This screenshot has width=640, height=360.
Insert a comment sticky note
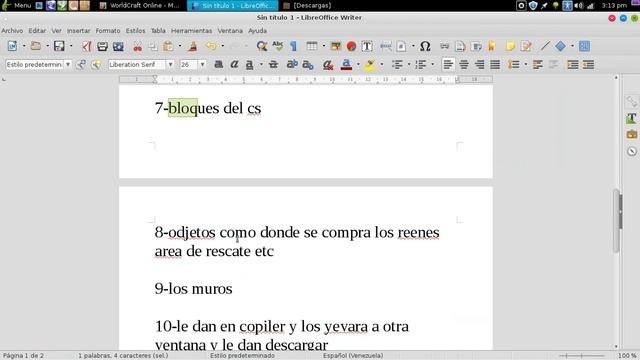(510, 46)
